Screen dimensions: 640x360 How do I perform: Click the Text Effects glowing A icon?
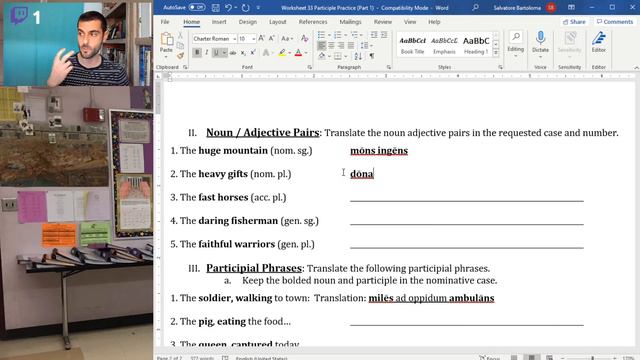[x=266, y=53]
